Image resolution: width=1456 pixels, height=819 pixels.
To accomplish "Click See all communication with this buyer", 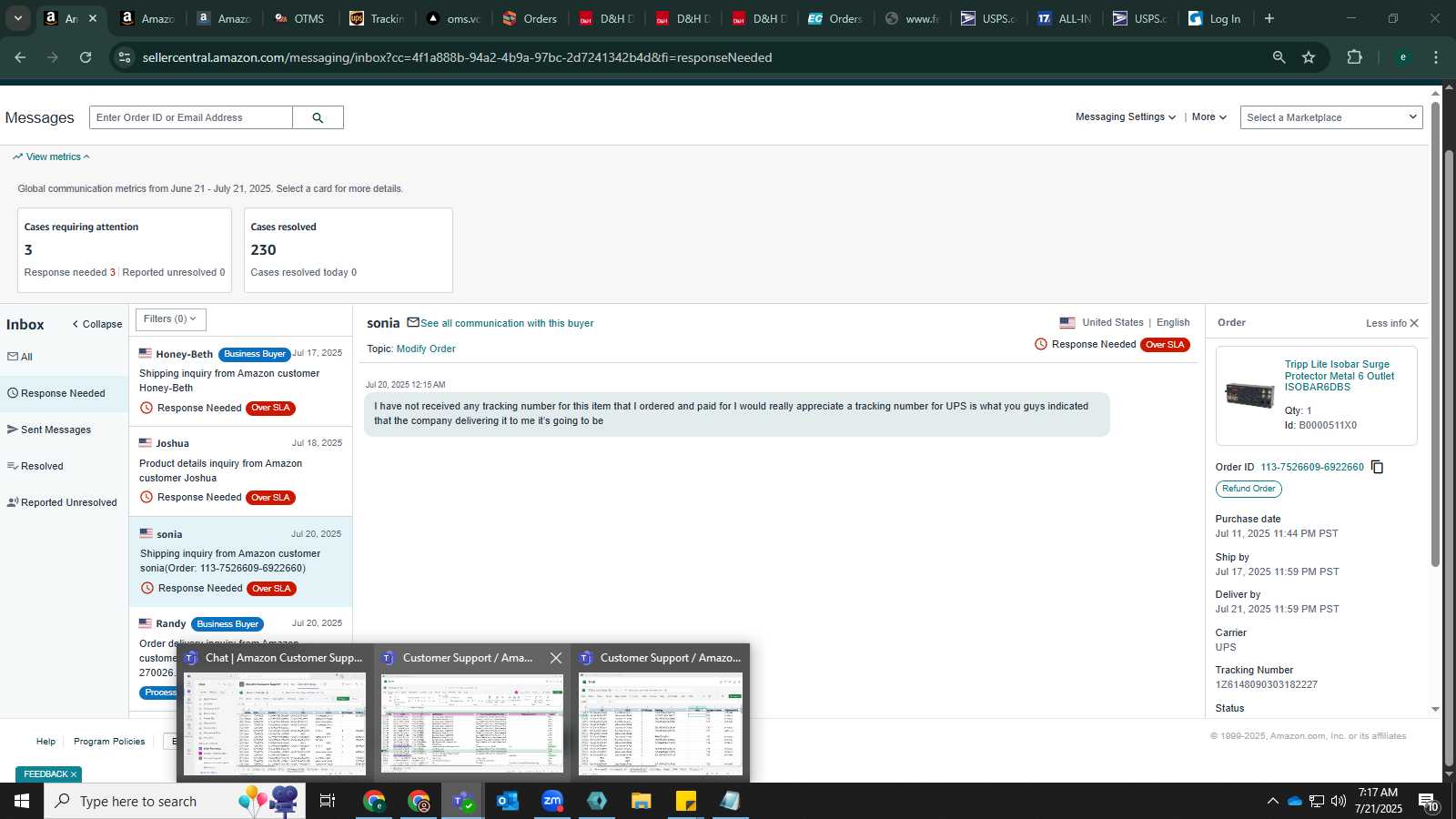I will 507,323.
